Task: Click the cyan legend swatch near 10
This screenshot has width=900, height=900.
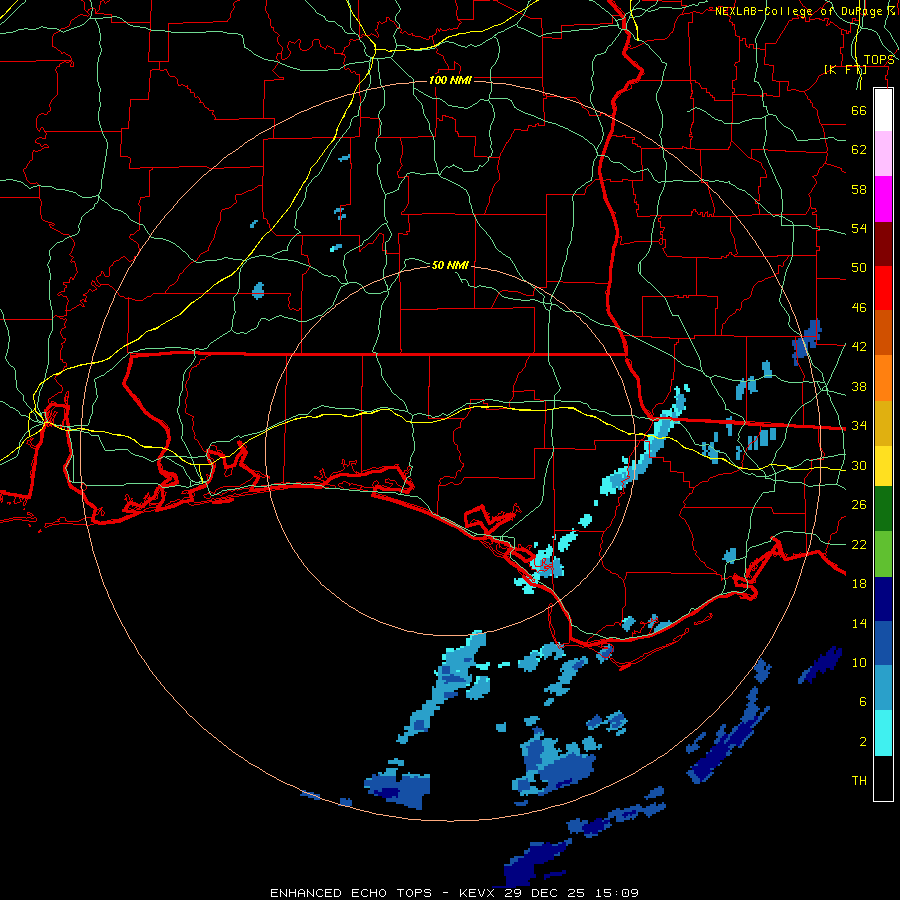Action: pyautogui.click(x=883, y=733)
